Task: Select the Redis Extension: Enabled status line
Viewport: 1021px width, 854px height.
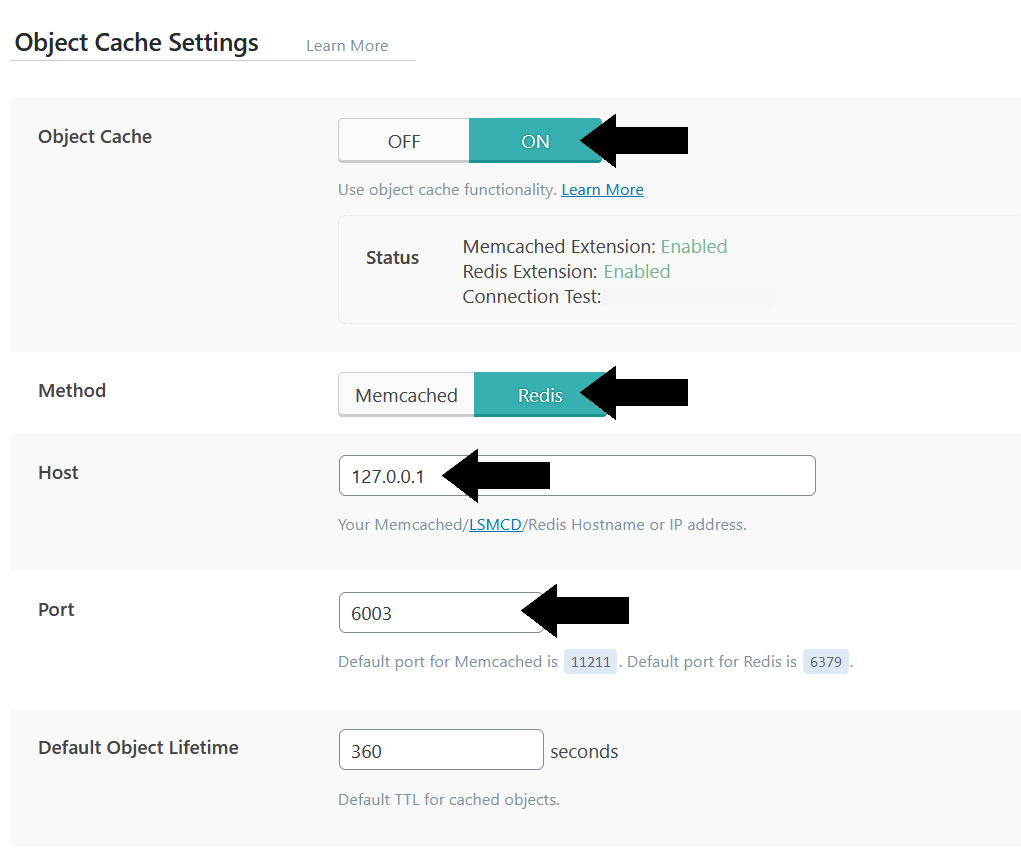Action: 566,271
